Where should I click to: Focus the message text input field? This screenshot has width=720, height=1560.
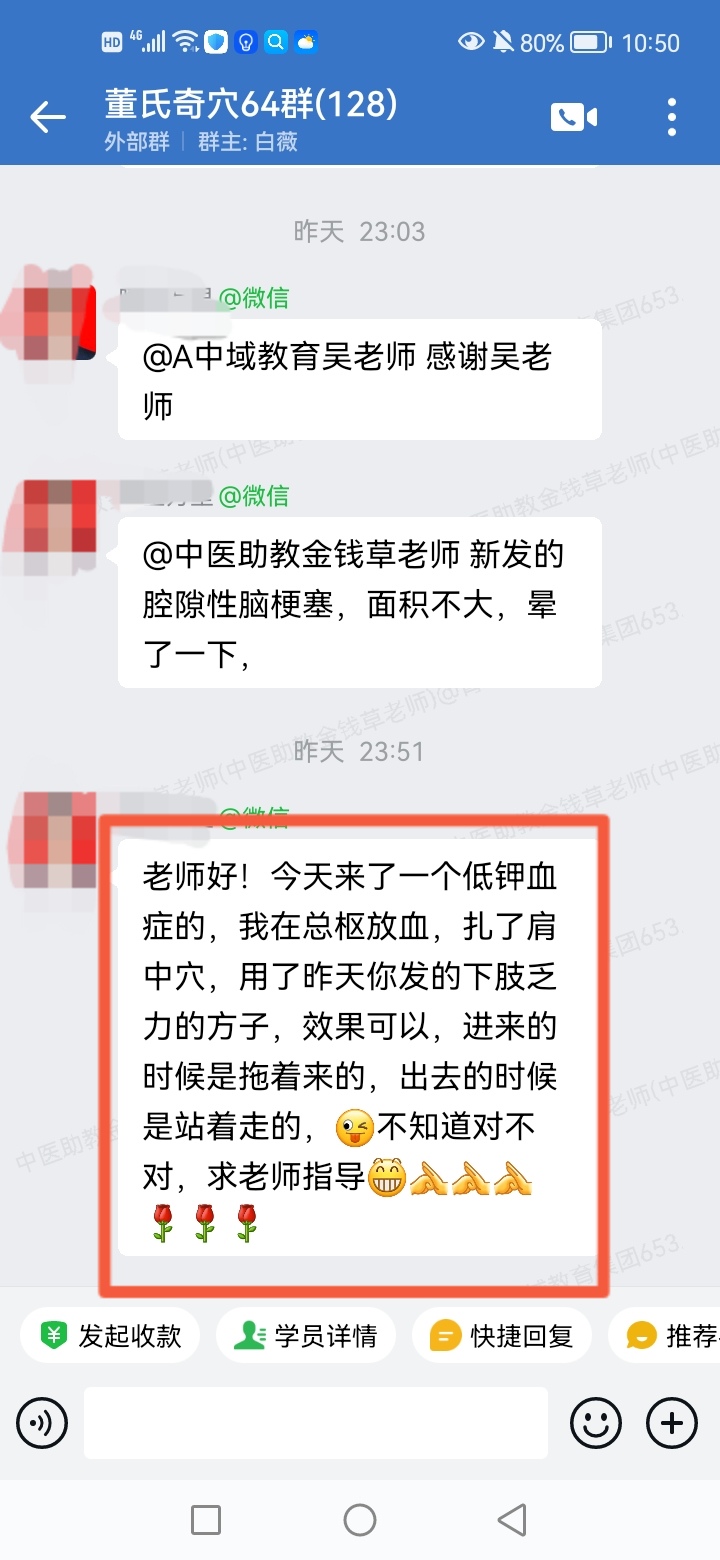click(316, 1422)
